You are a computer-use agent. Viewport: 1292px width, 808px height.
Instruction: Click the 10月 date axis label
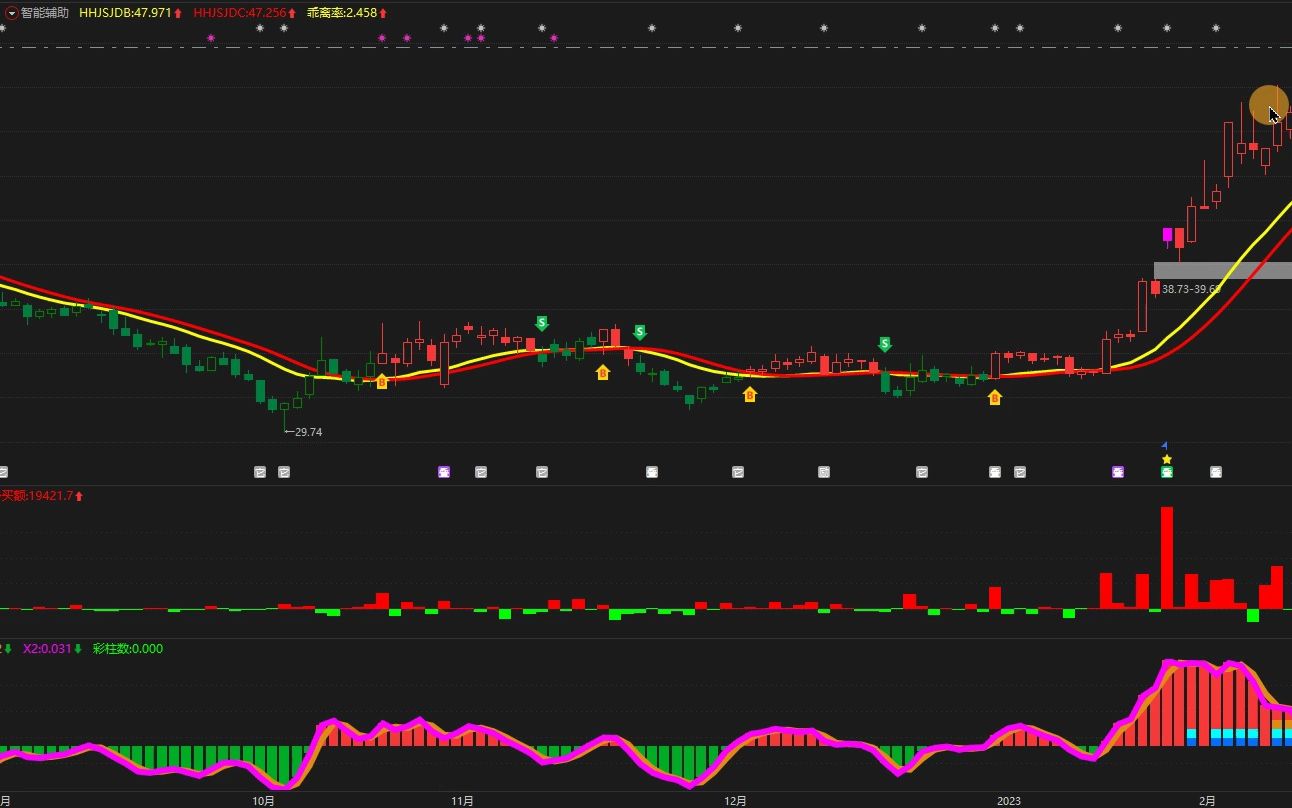click(x=263, y=801)
